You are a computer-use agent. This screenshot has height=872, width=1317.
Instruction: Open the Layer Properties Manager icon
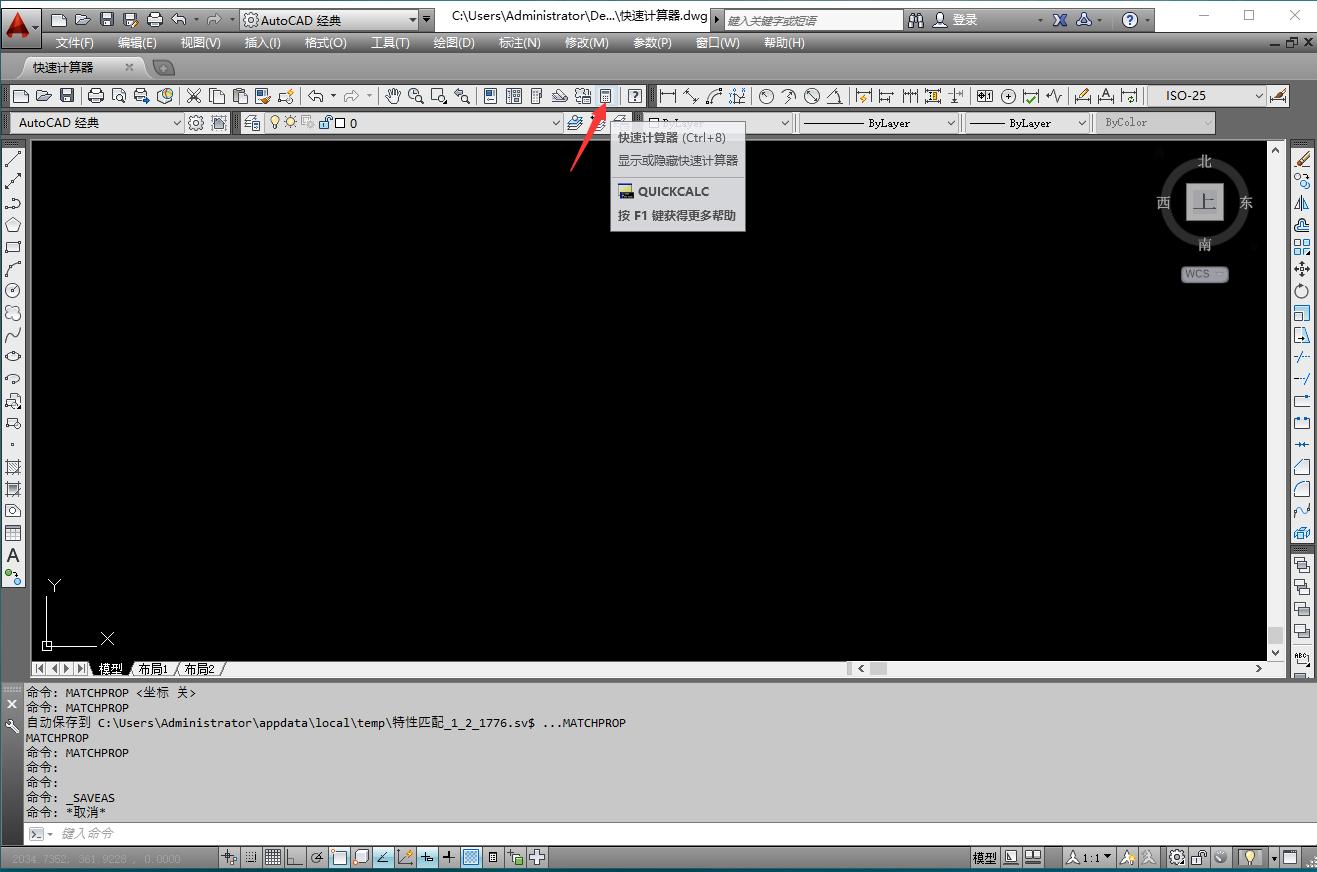click(252, 123)
